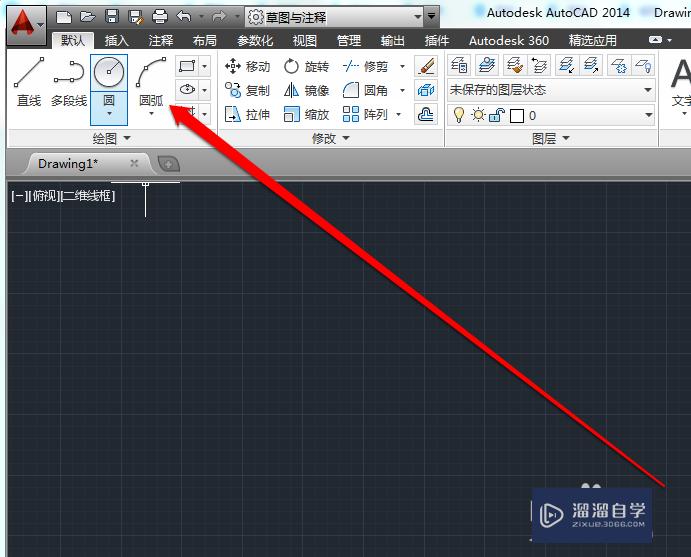Click the Offset tool icon

426,115
